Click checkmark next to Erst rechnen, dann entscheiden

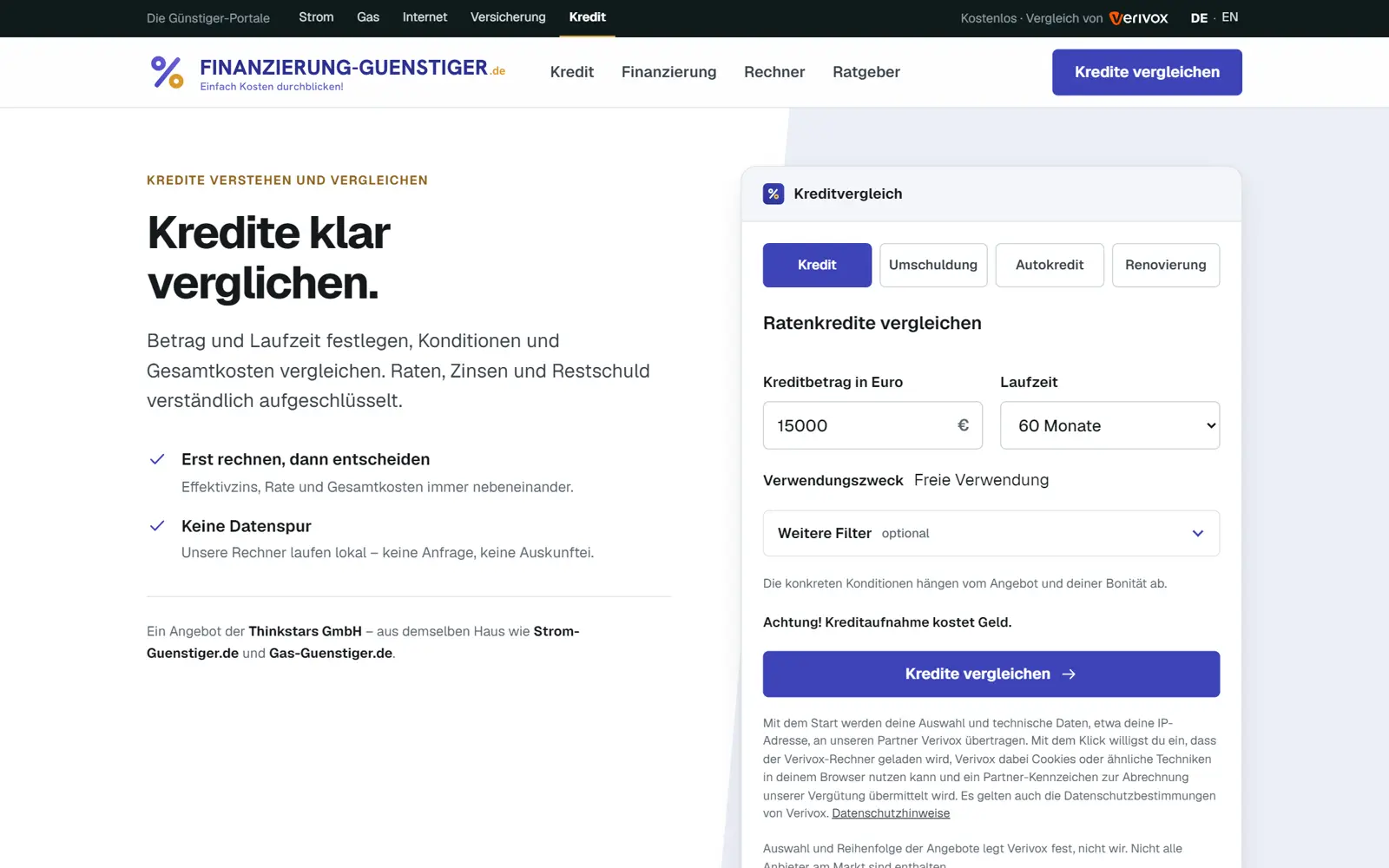[157, 459]
